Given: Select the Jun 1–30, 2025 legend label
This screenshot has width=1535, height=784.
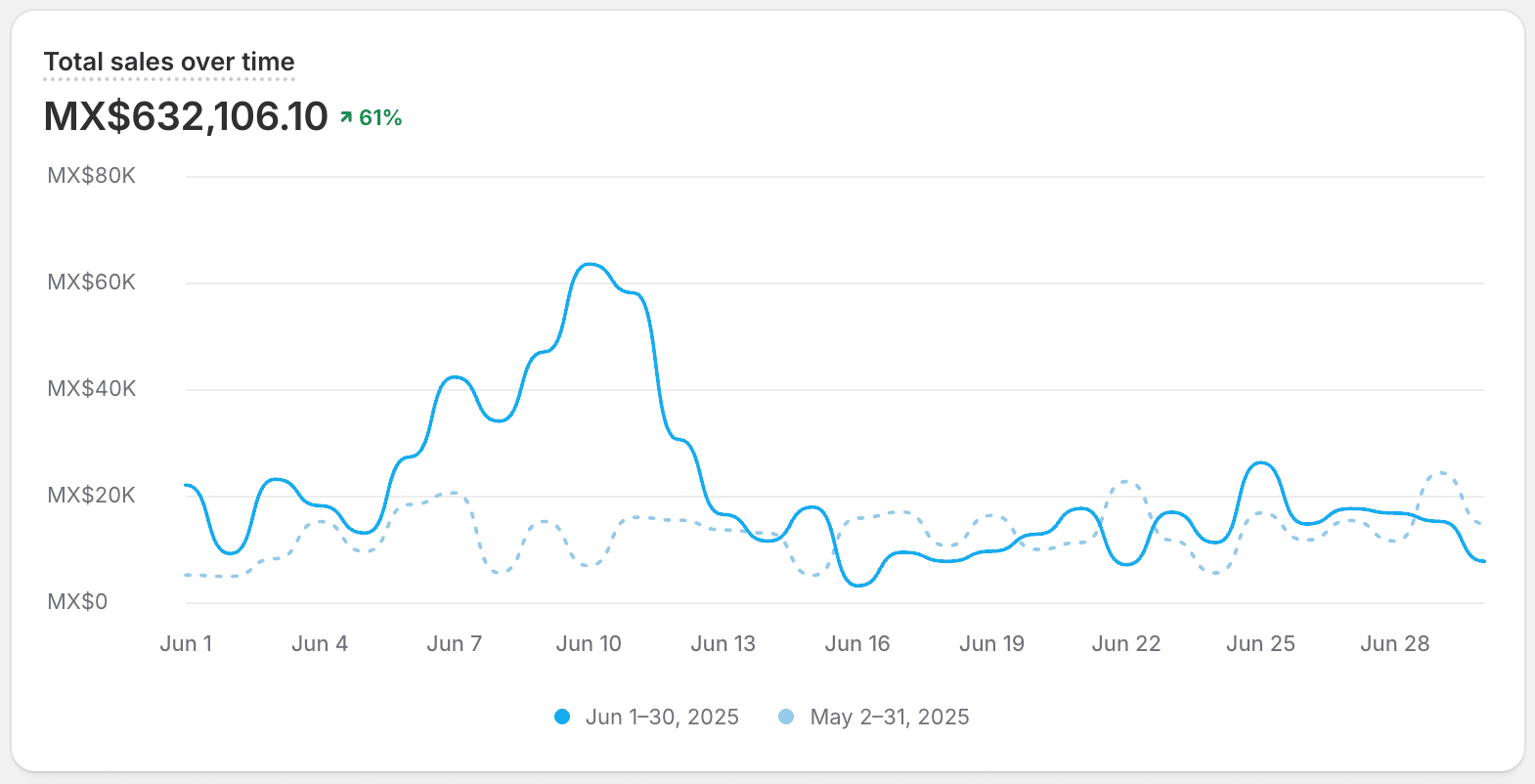Looking at the screenshot, I should coord(662,717).
